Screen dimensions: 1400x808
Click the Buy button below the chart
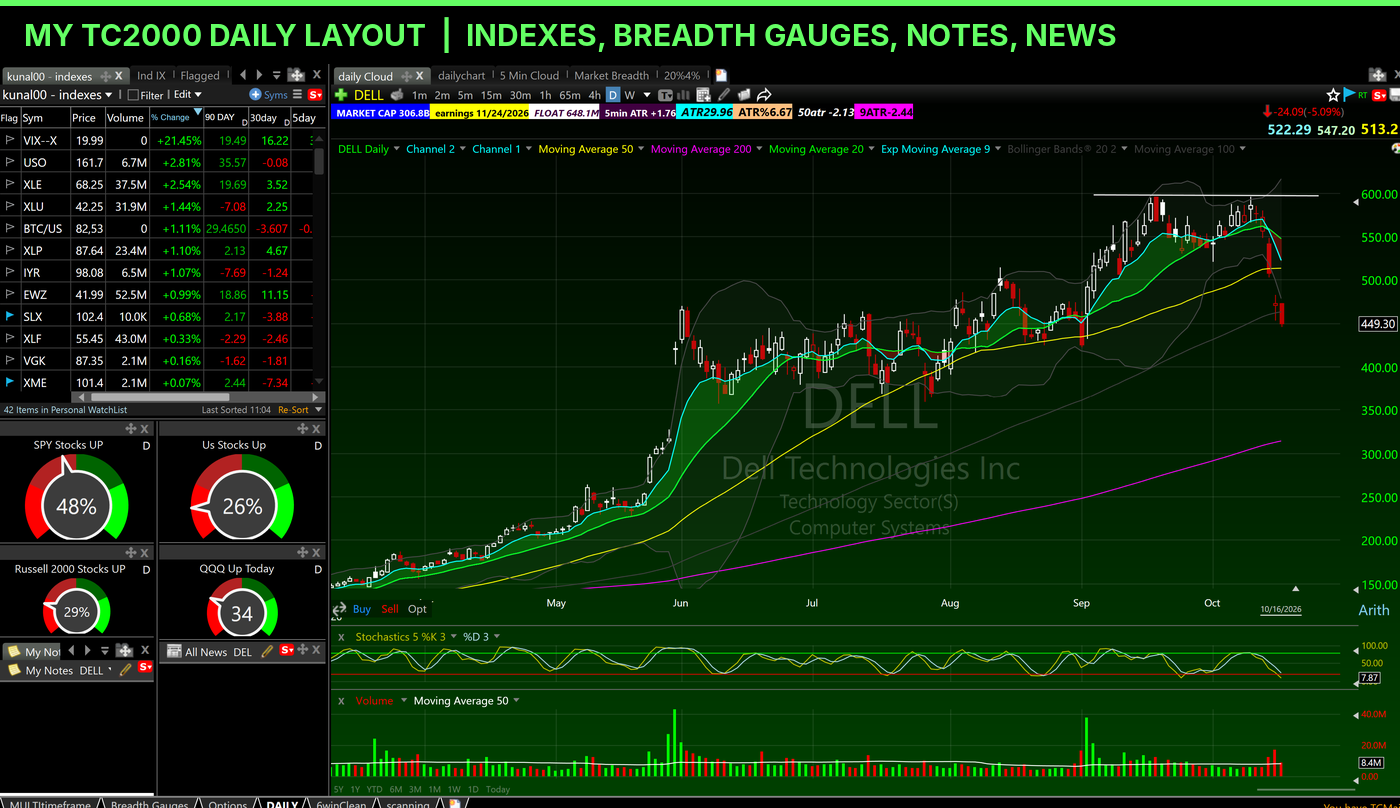(362, 608)
